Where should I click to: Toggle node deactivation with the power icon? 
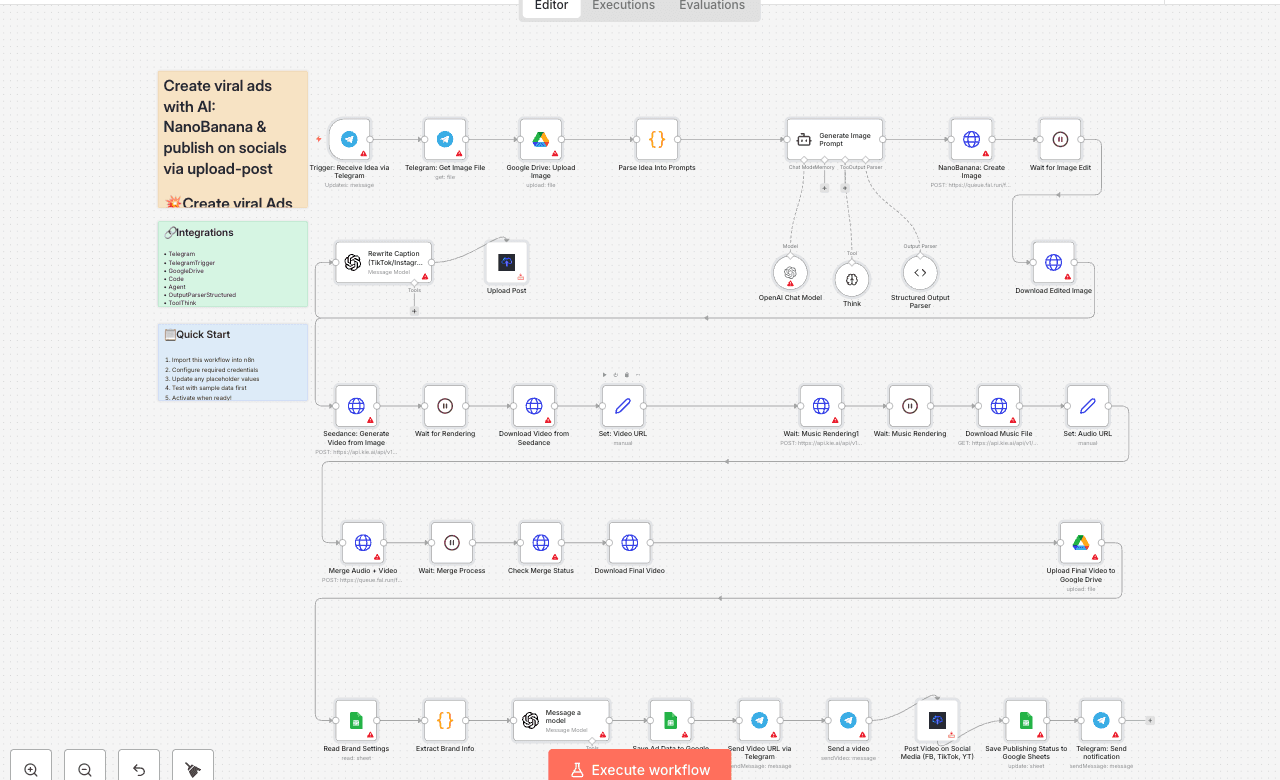click(x=615, y=374)
